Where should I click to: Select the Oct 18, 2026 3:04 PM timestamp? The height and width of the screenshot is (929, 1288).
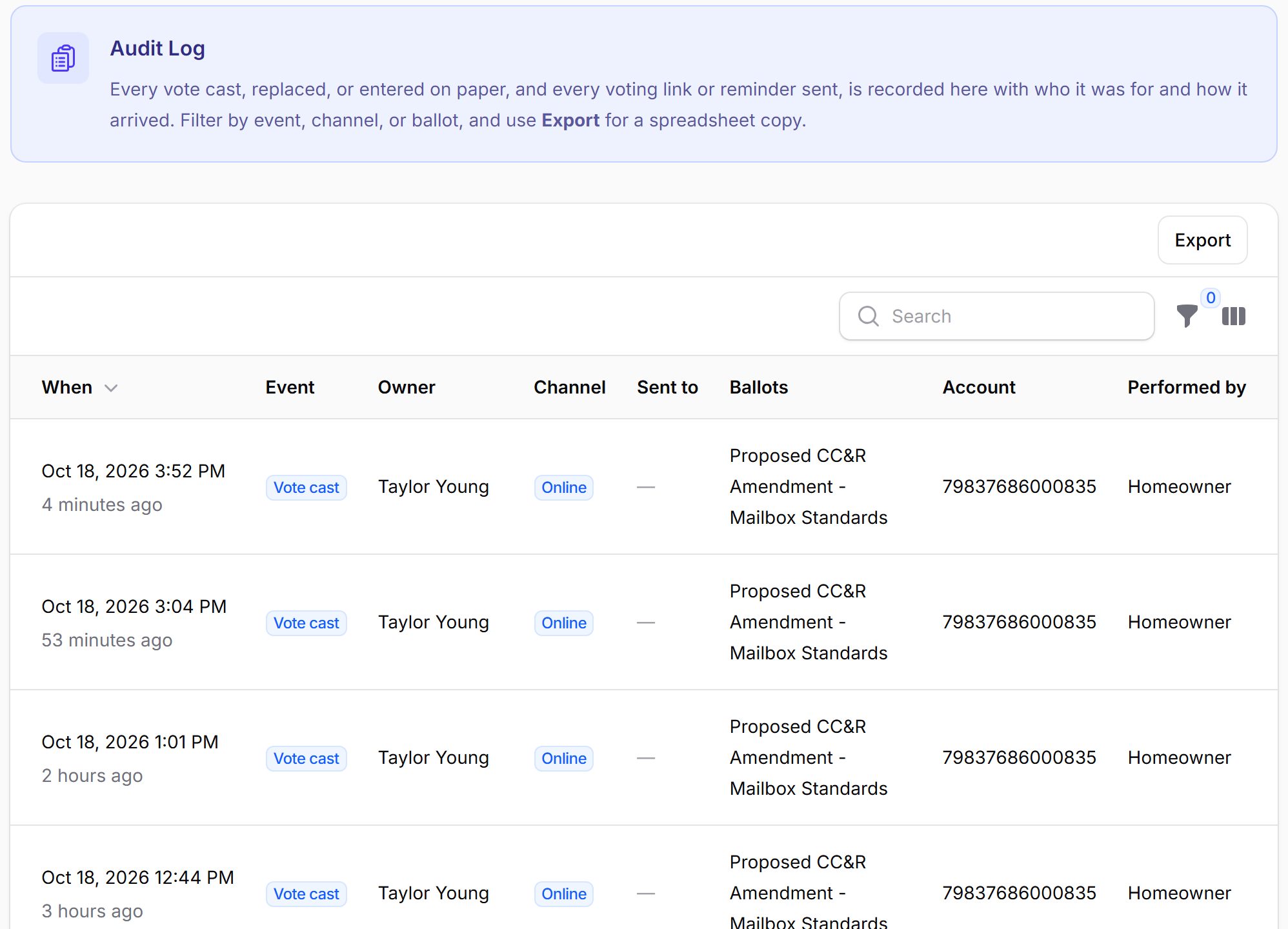pyautogui.click(x=134, y=606)
